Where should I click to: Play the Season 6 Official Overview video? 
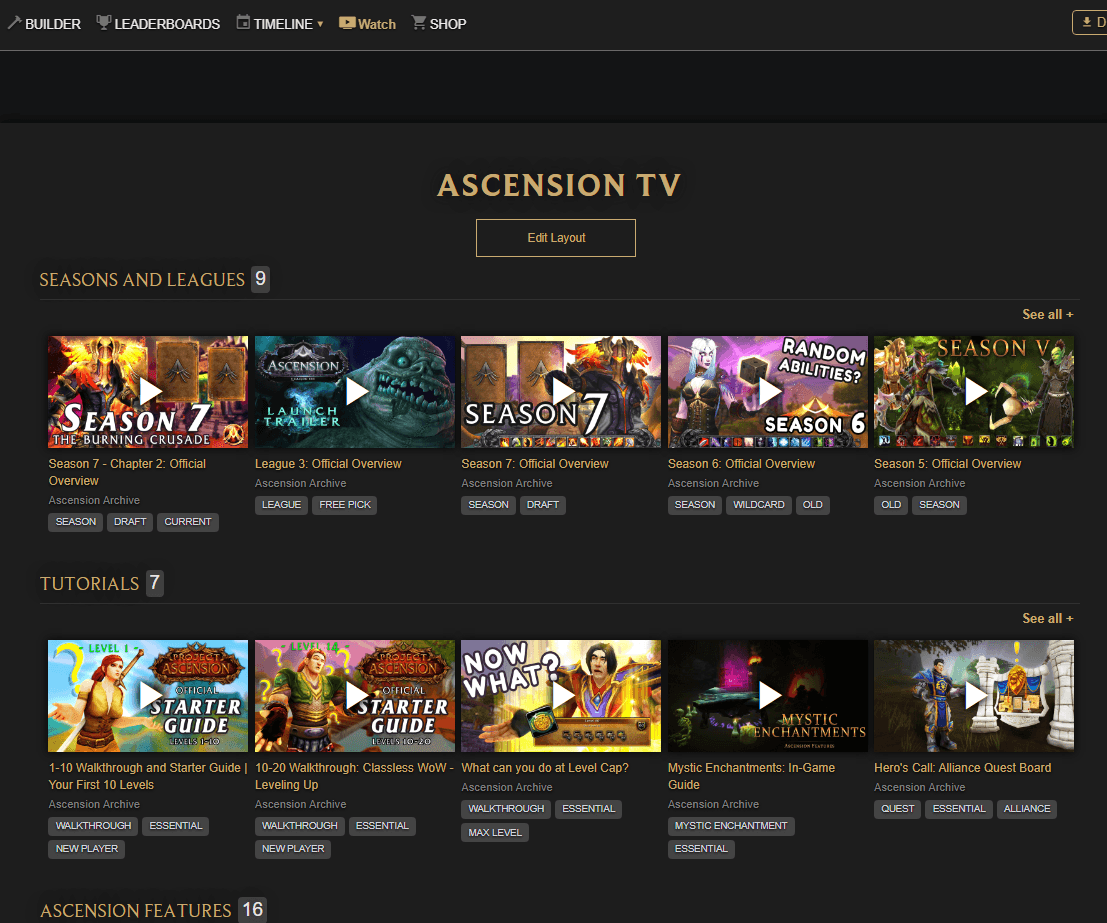(768, 391)
